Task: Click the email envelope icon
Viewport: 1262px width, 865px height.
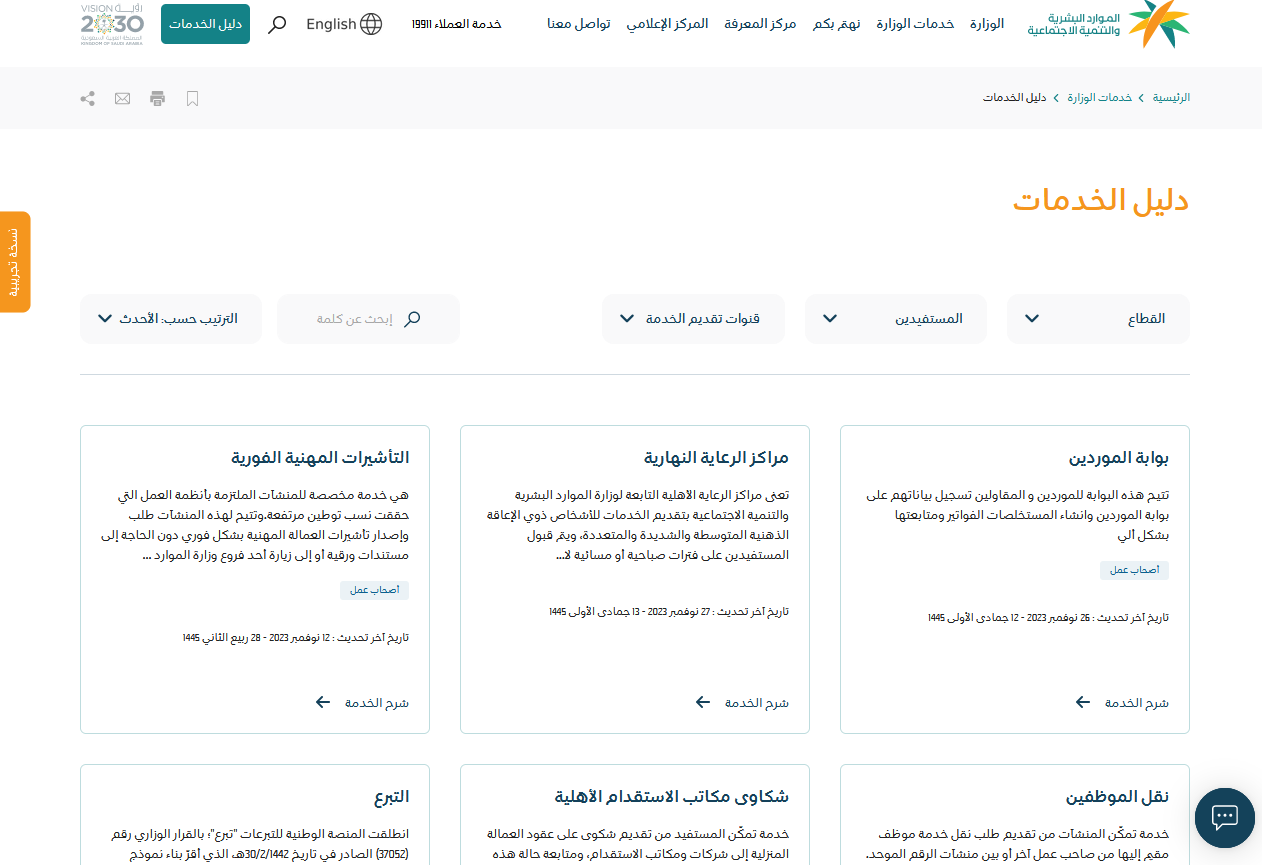Action: [x=122, y=98]
